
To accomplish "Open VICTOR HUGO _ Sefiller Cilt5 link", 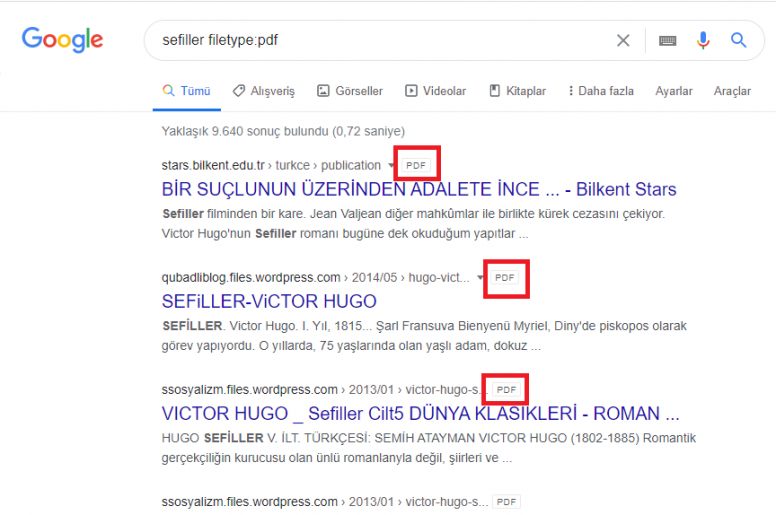I will pyautogui.click(x=420, y=413).
